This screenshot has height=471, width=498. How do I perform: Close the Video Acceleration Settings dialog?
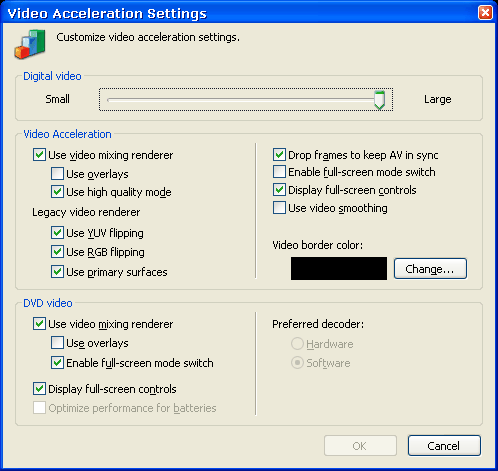485,13
